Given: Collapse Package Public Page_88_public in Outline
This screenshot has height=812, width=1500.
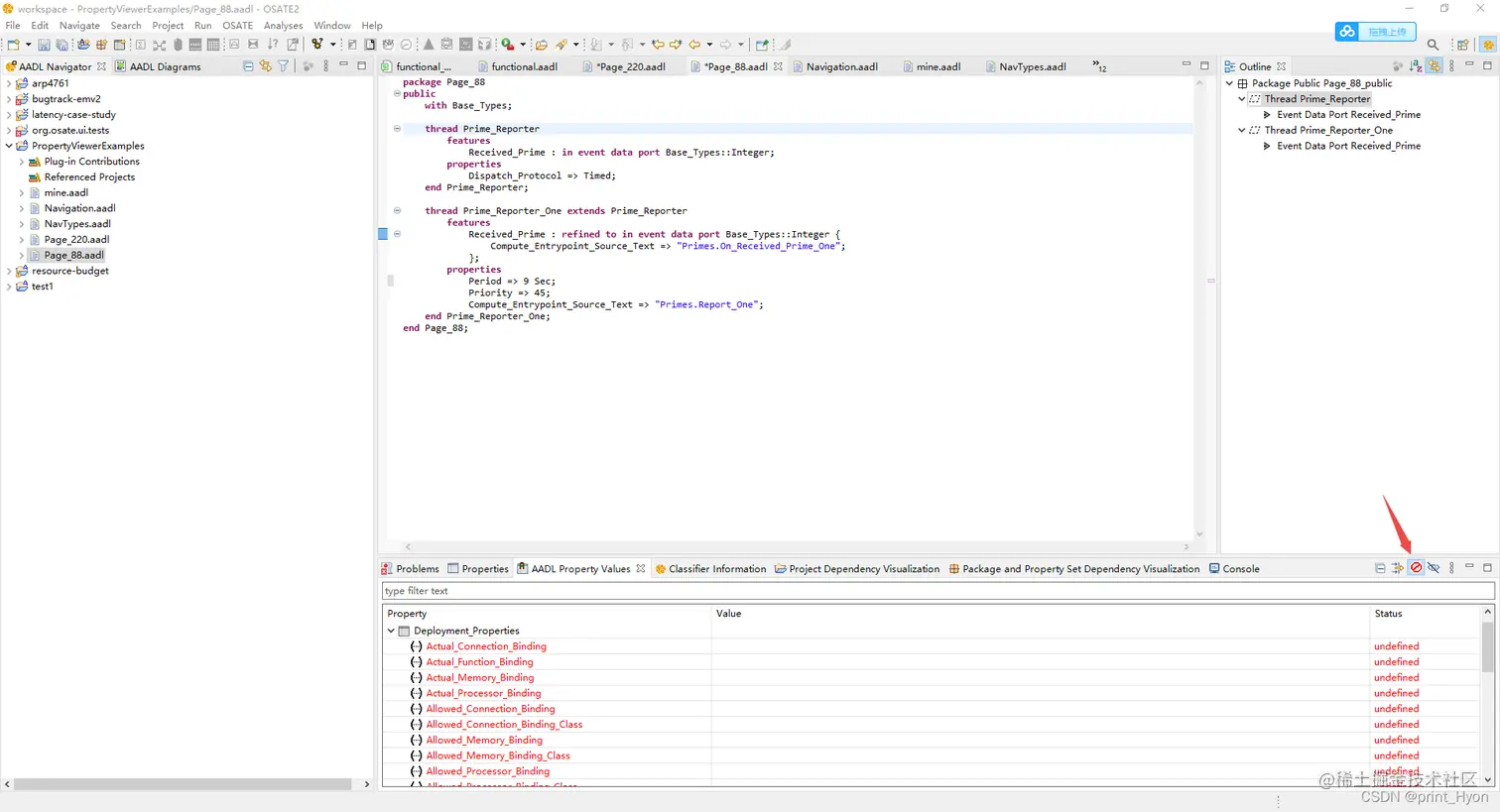Looking at the screenshot, I should (1229, 83).
